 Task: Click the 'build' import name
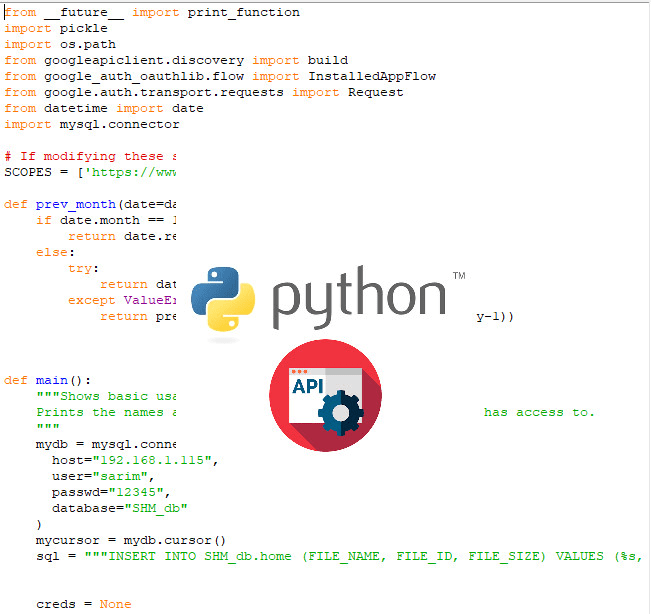click(x=328, y=61)
